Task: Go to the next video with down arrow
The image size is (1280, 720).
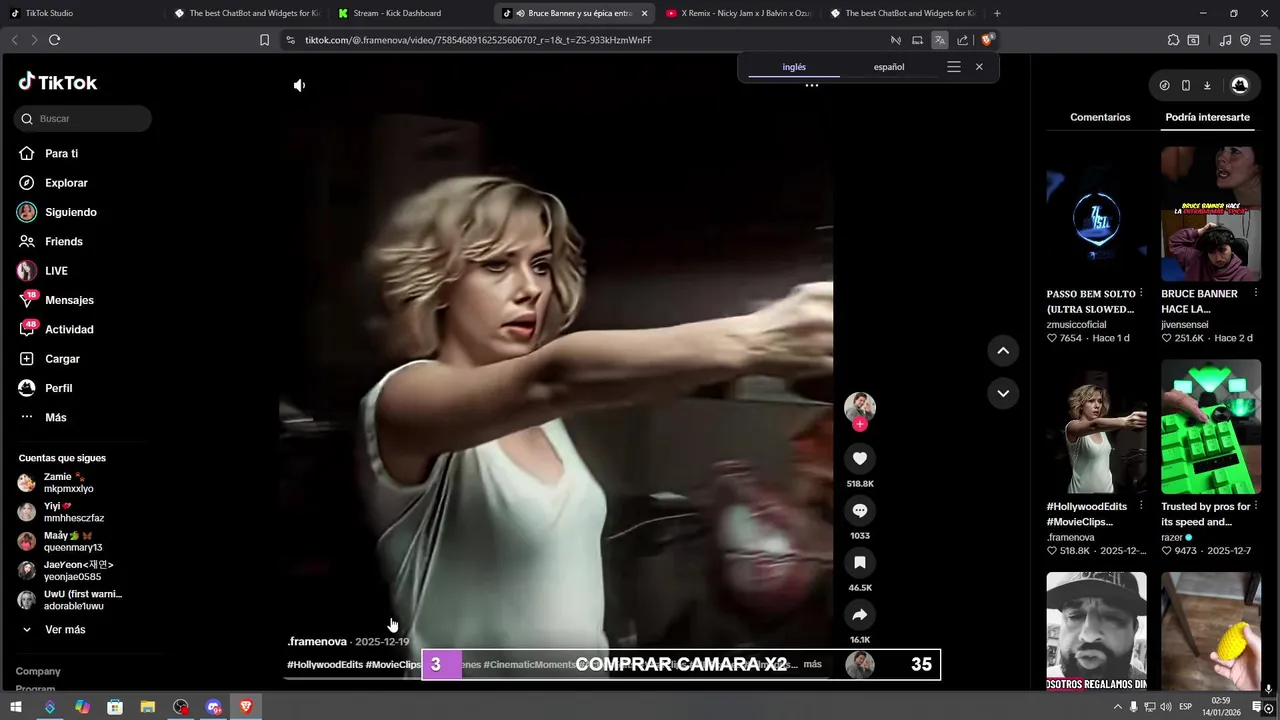Action: tap(1003, 393)
